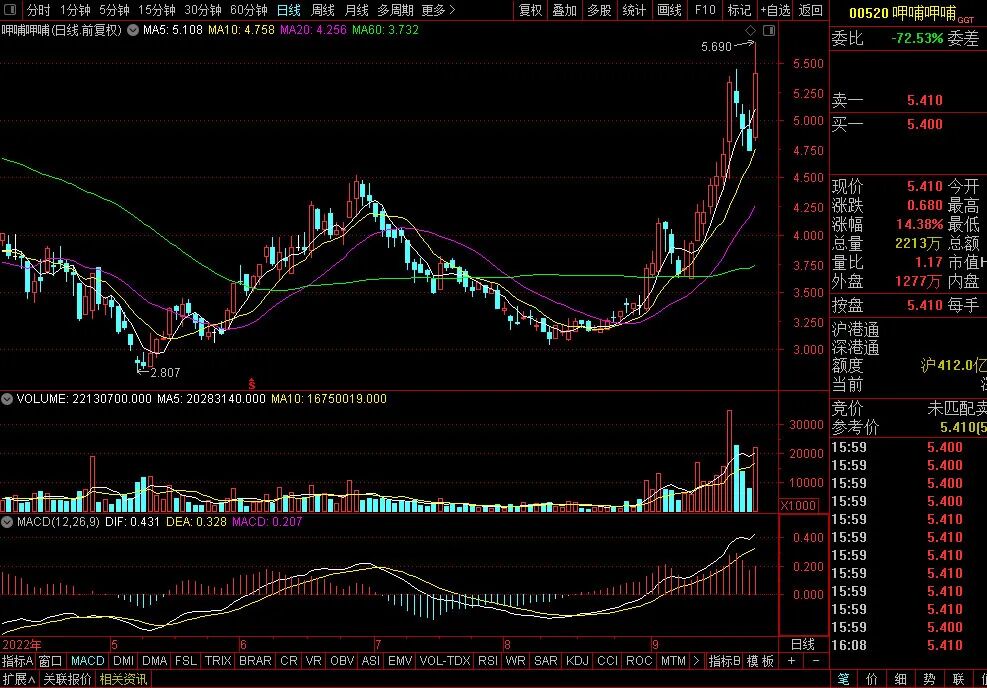Select the 30分钟 period
The height and width of the screenshot is (688, 987).
pyautogui.click(x=203, y=10)
